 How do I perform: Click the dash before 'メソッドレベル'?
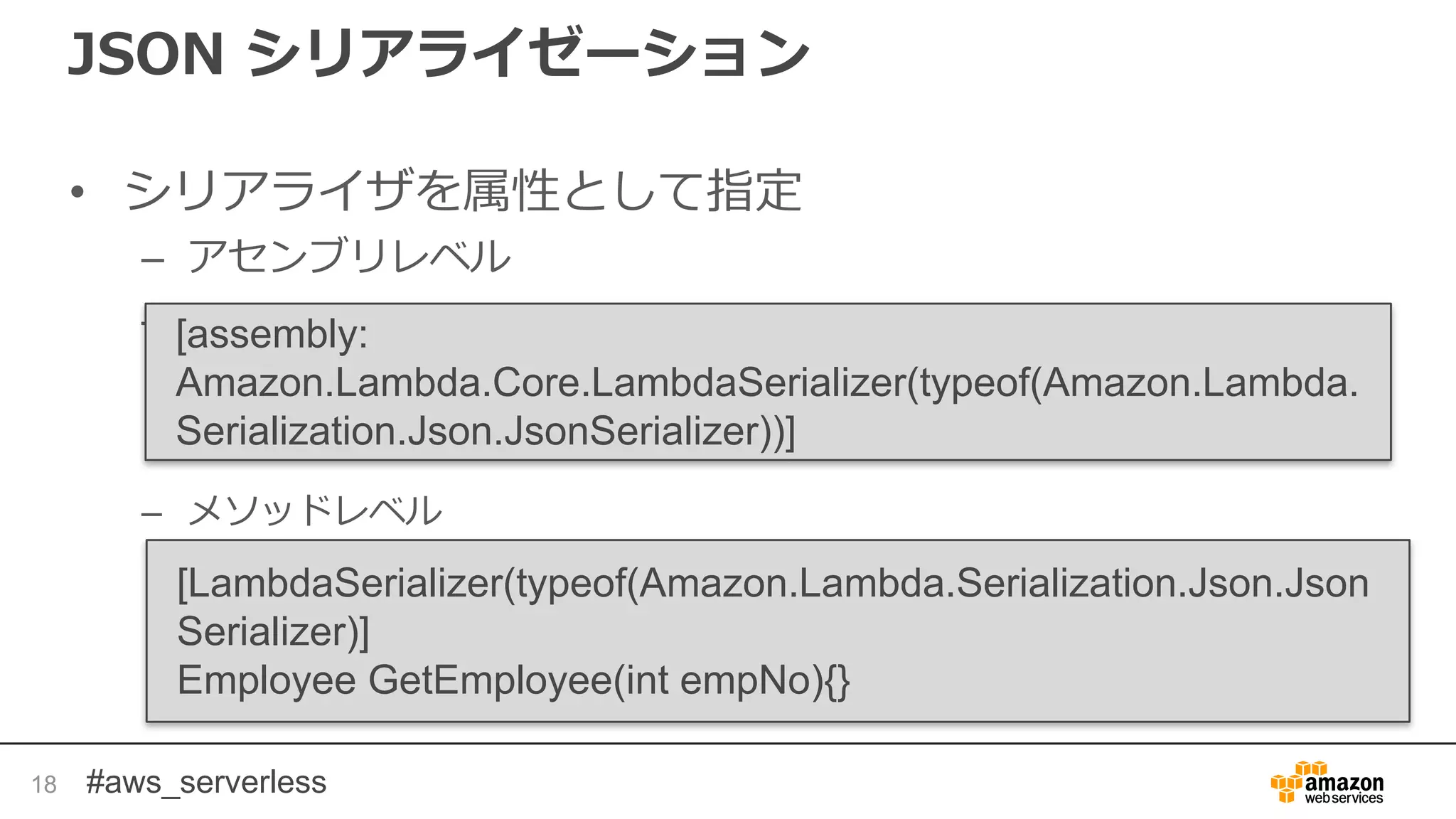click(152, 513)
